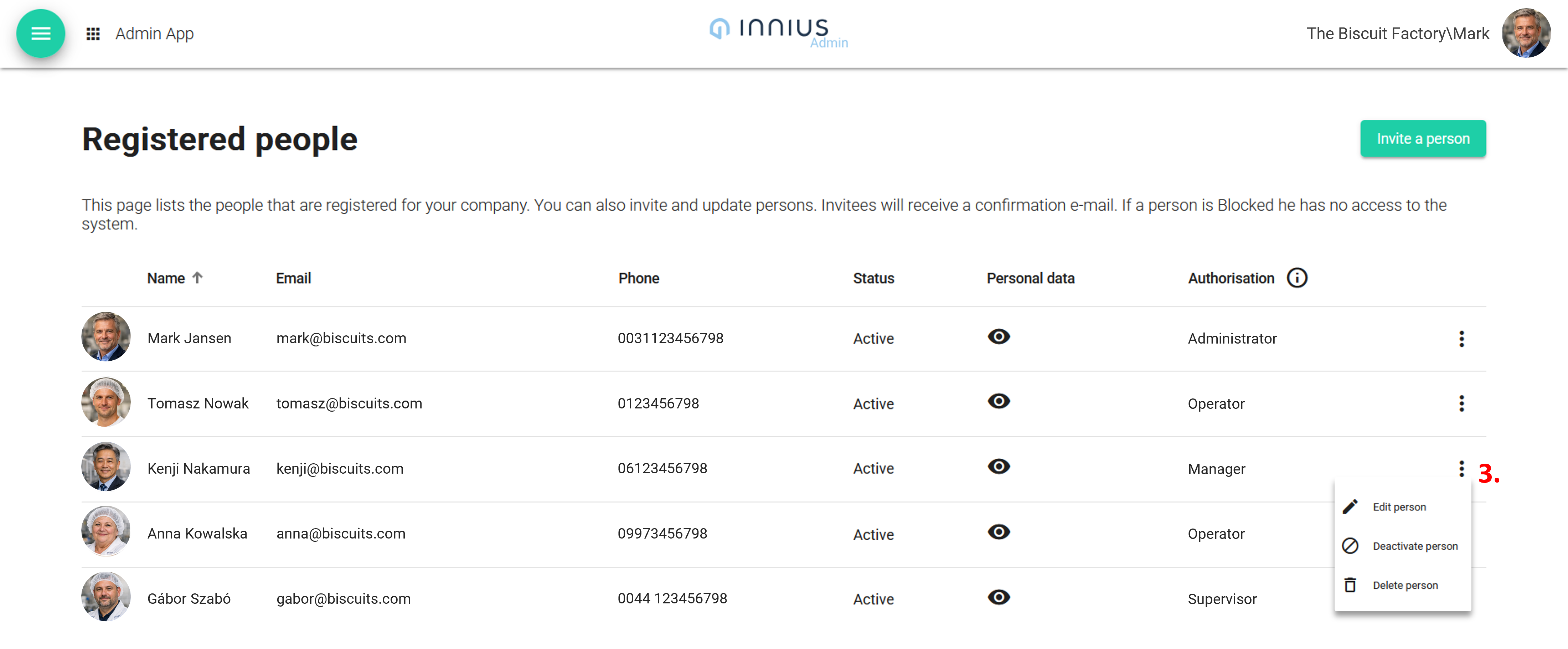This screenshot has height=649, width=1568.
Task: Click the Name column sort arrow
Action: click(x=197, y=278)
